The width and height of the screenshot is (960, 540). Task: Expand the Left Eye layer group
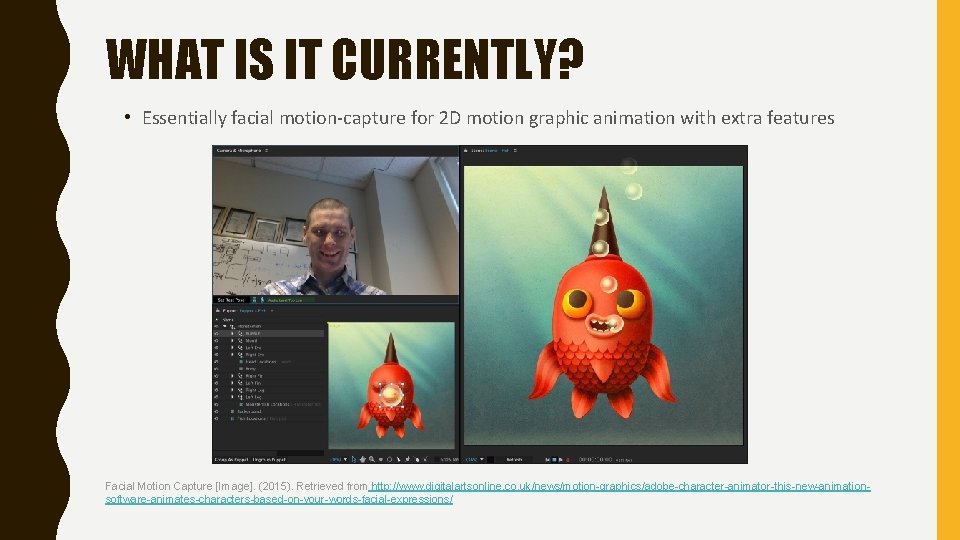tap(232, 348)
